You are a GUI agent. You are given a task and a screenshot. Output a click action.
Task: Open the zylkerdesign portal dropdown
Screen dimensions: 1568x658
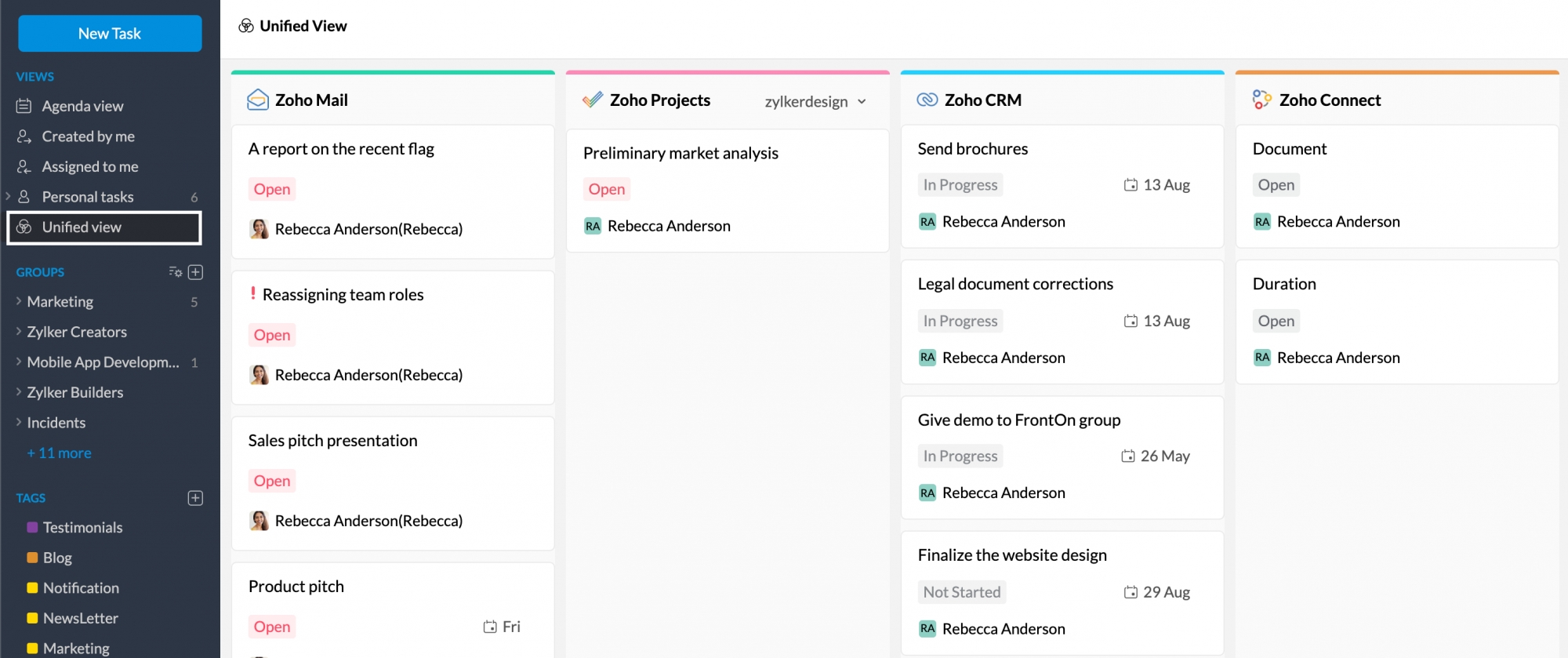point(815,101)
